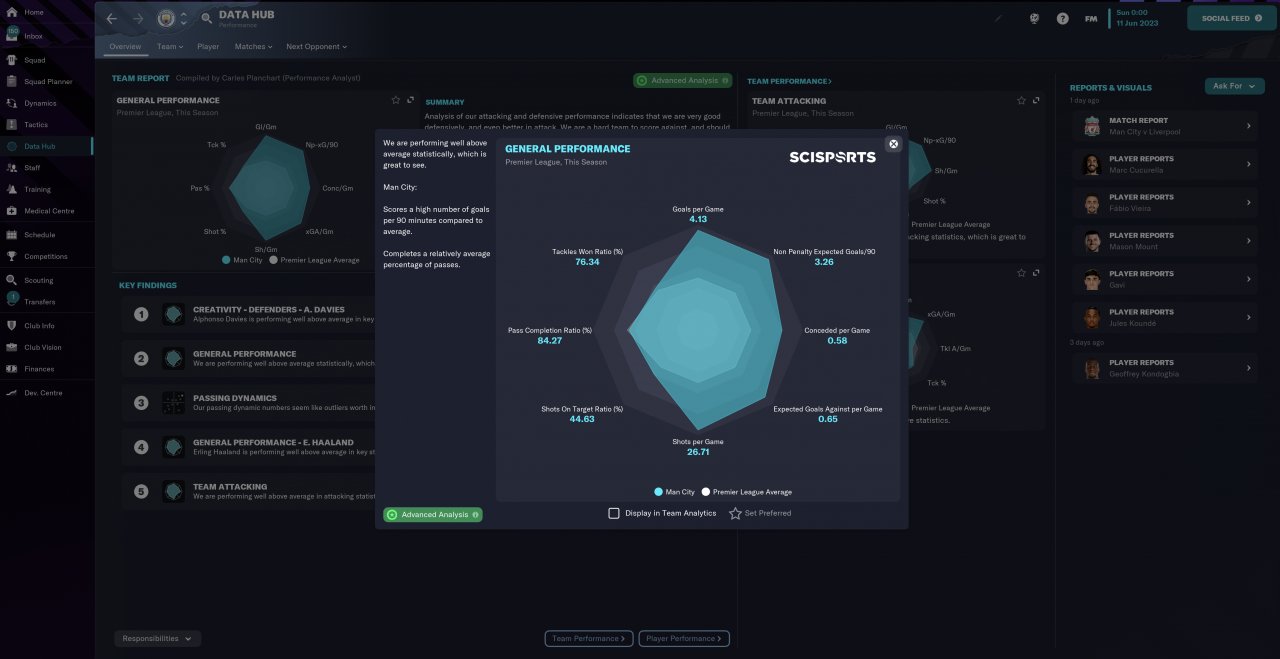Screen dimensions: 1280x659
Task: Click the Social Feed button
Action: [1231, 18]
